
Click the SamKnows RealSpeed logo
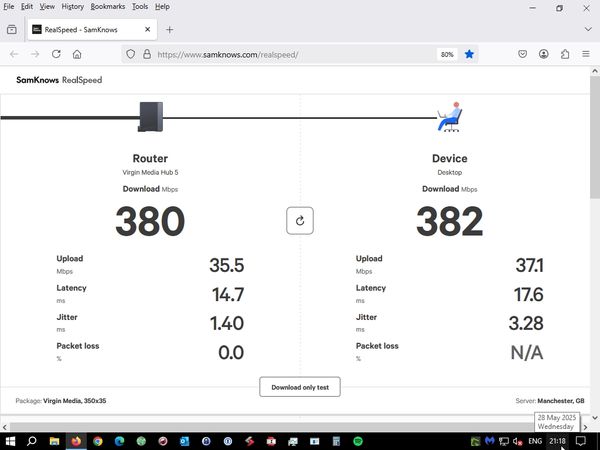[x=59, y=80]
